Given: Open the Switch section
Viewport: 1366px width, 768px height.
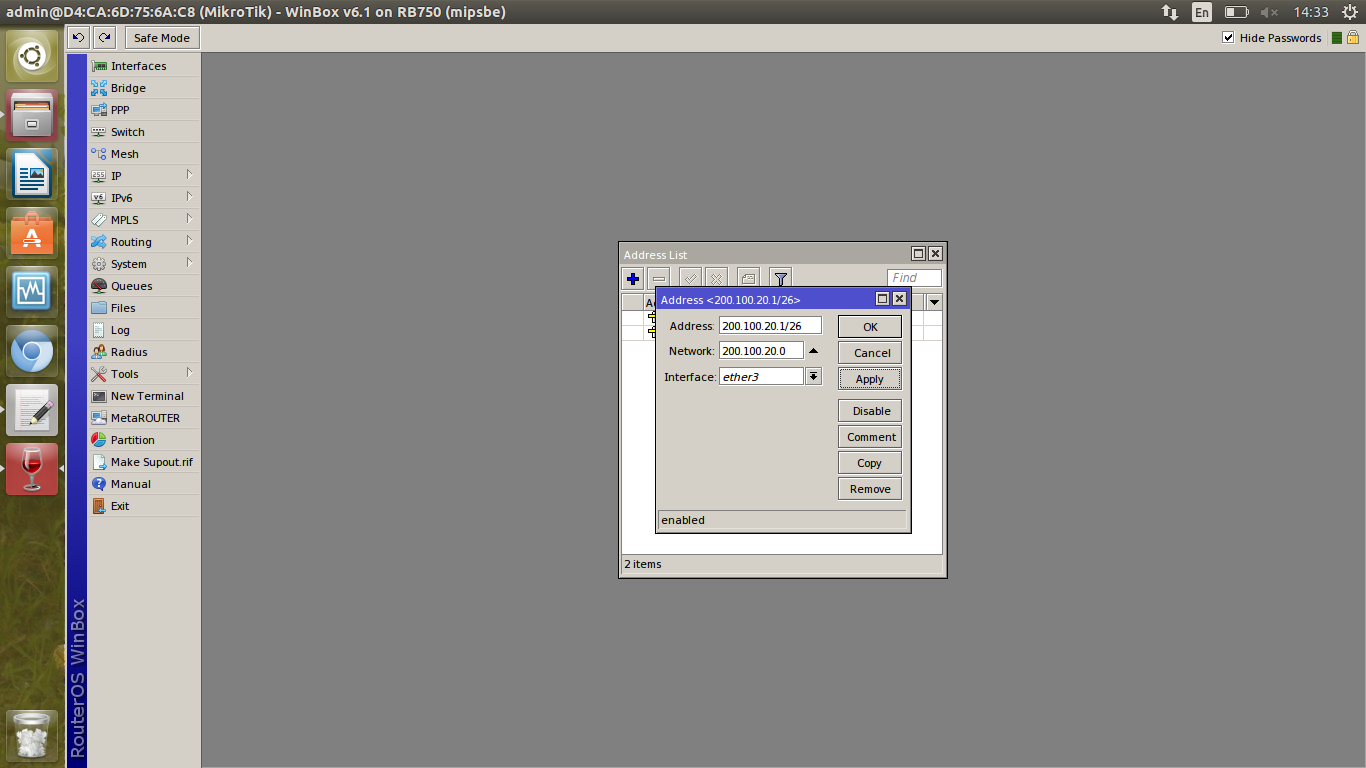Looking at the screenshot, I should pos(144,132).
